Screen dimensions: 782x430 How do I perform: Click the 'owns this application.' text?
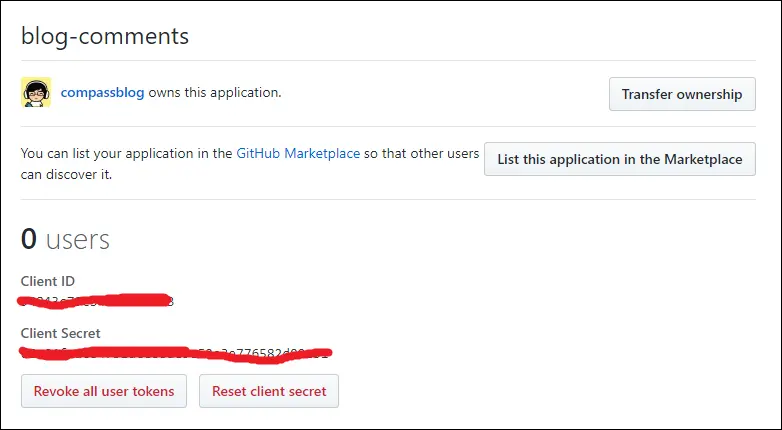[x=215, y=93]
